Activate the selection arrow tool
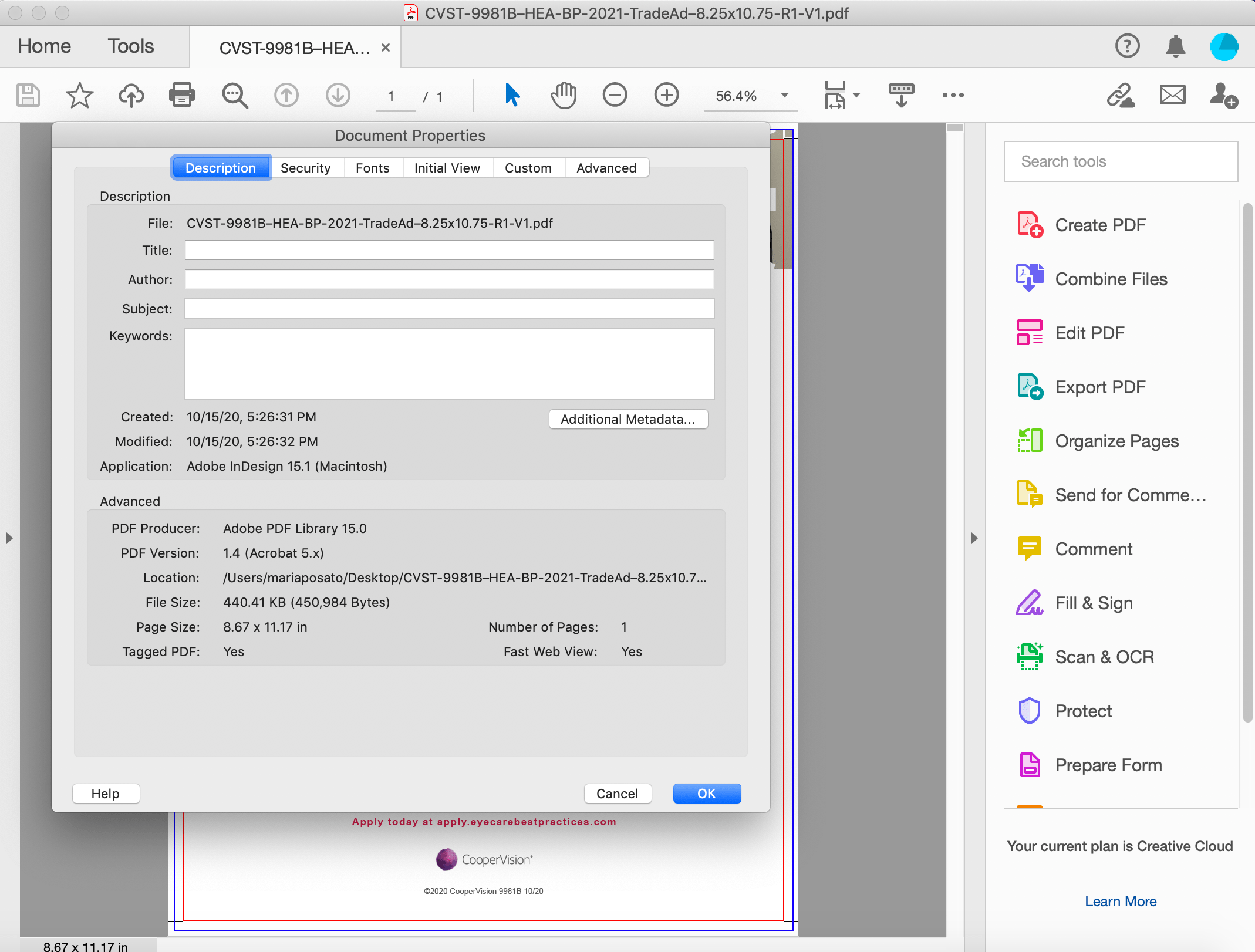Viewport: 1255px width, 952px height. (x=511, y=94)
